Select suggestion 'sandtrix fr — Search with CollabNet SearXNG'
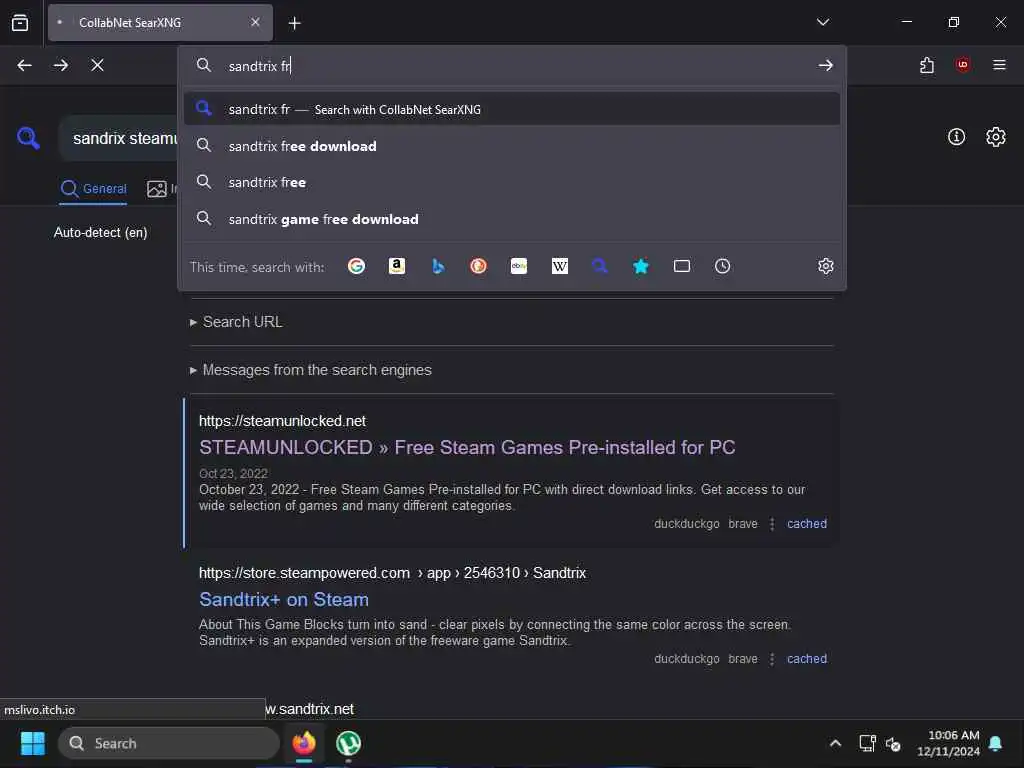The width and height of the screenshot is (1024, 768). pyautogui.click(x=512, y=109)
